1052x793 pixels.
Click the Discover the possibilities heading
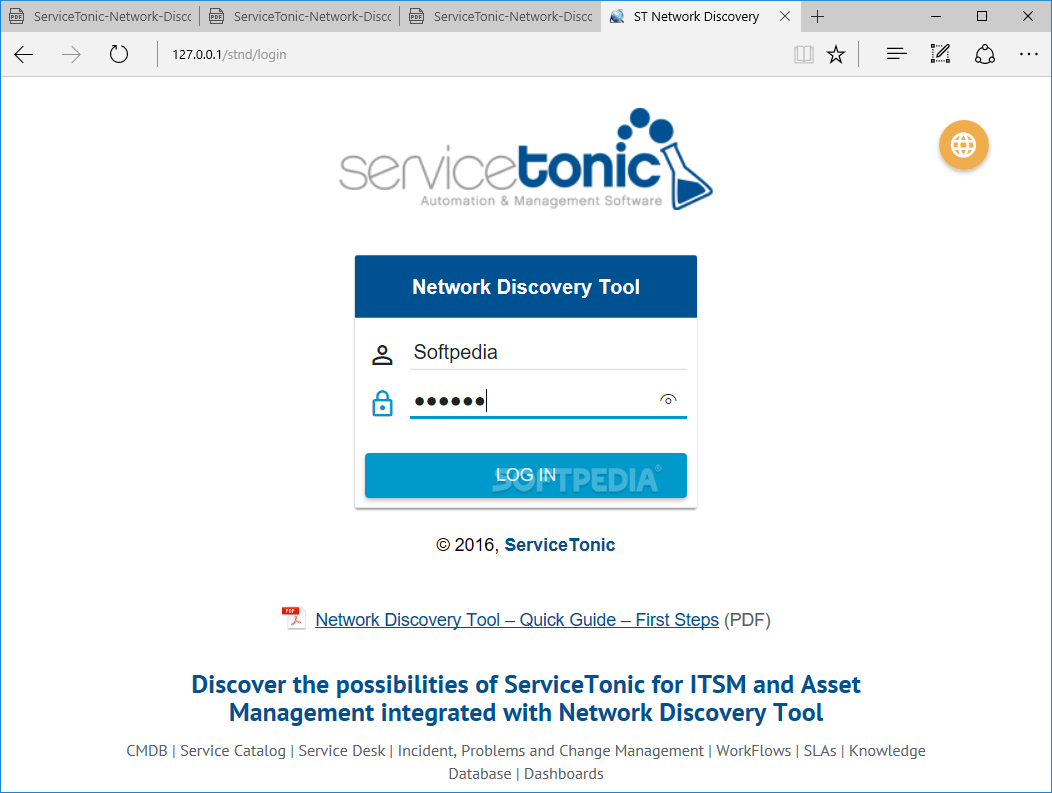[x=526, y=698]
